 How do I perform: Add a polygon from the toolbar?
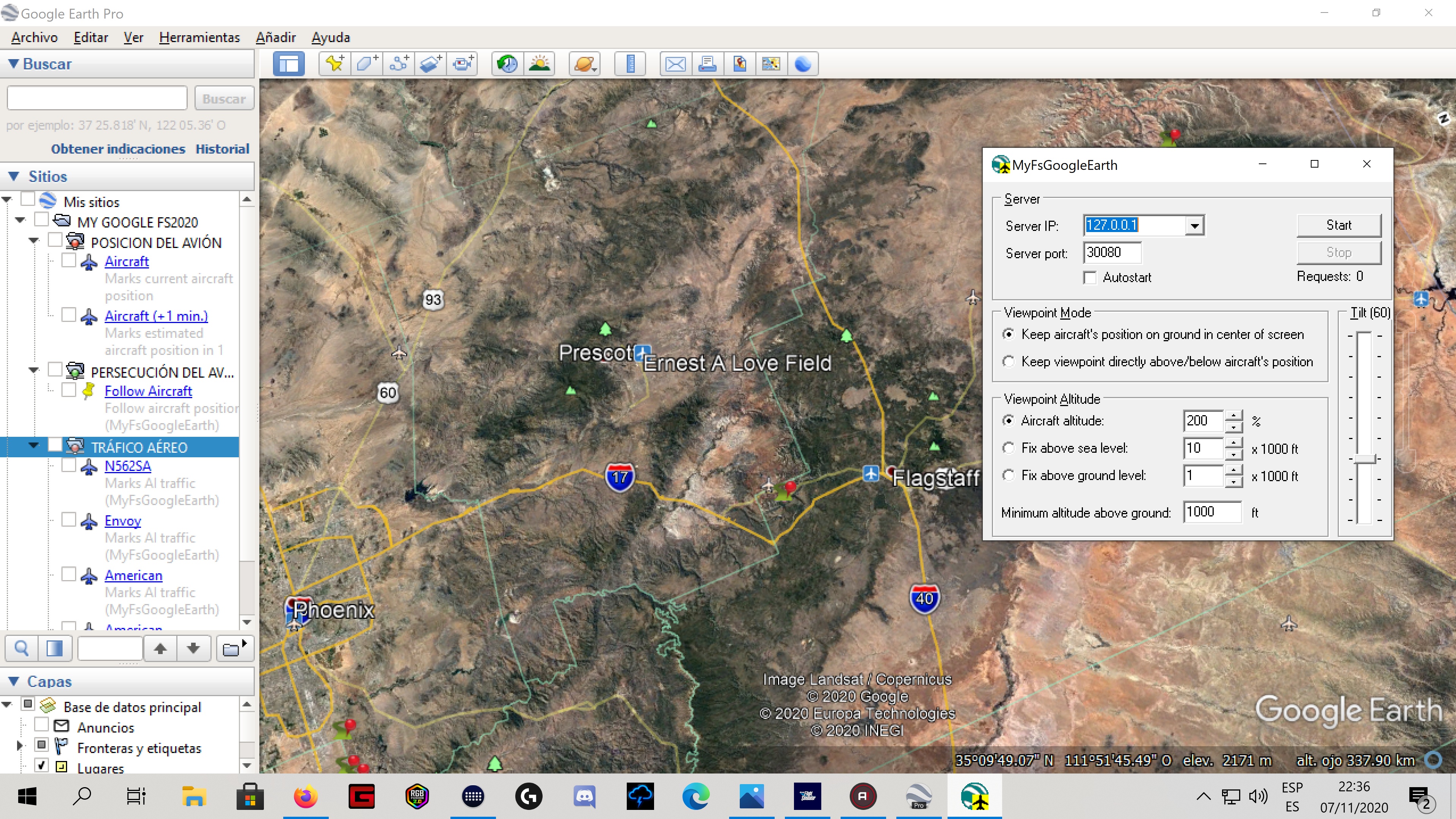pos(367,63)
